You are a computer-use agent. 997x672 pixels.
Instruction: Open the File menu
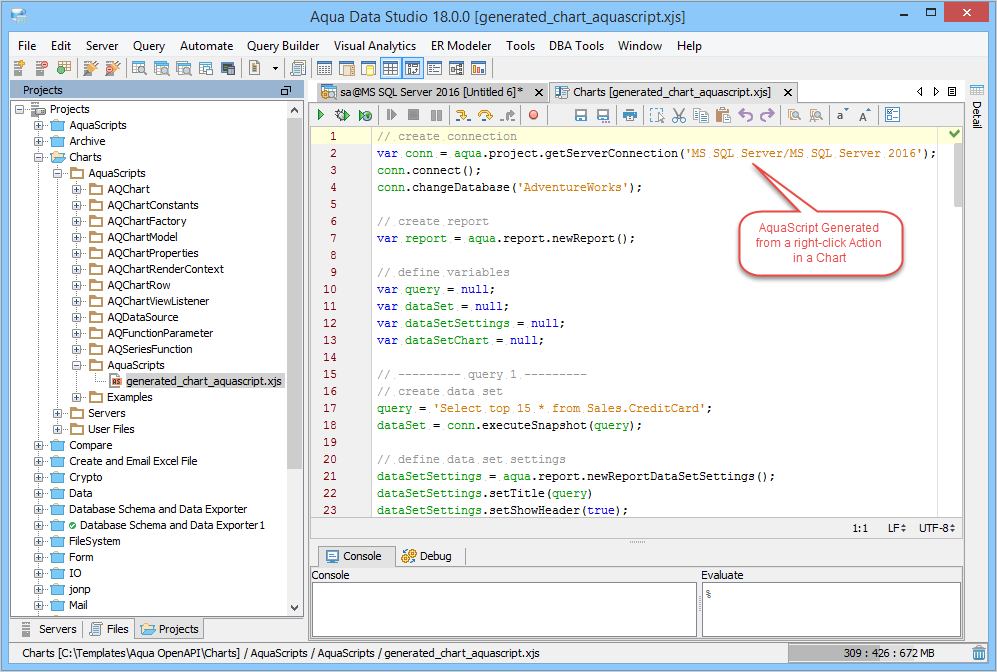coord(27,46)
